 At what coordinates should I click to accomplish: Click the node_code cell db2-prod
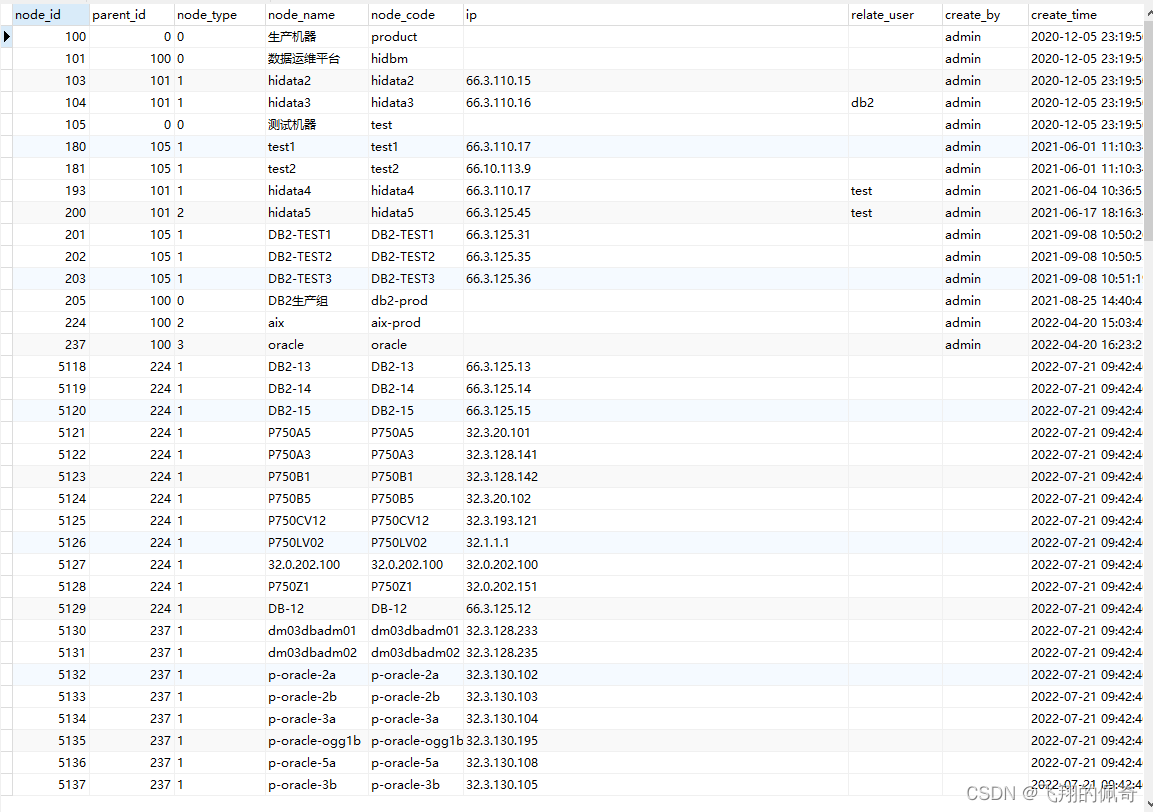pos(400,301)
